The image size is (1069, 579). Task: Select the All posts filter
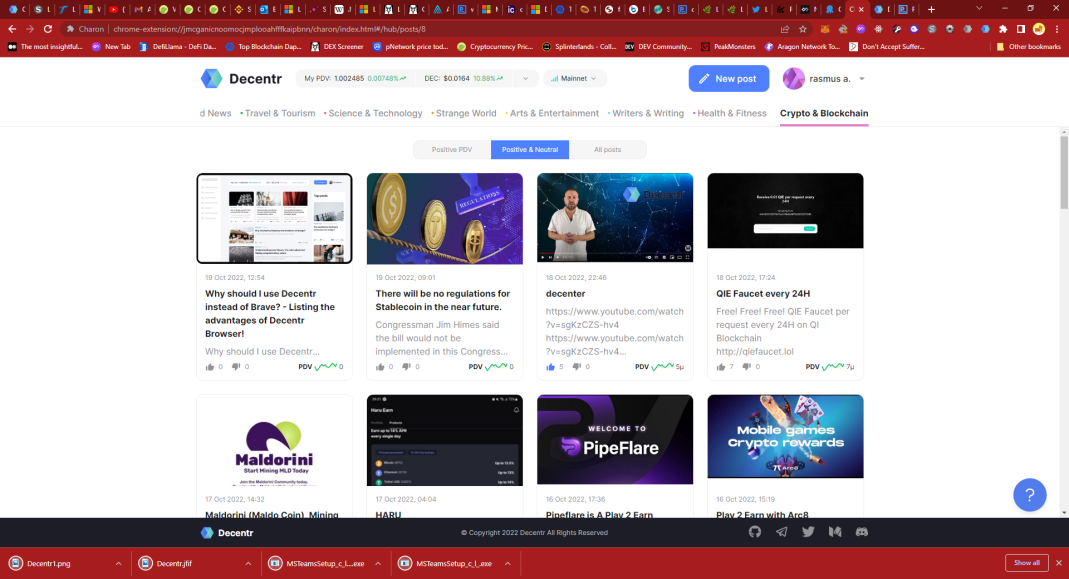point(608,149)
